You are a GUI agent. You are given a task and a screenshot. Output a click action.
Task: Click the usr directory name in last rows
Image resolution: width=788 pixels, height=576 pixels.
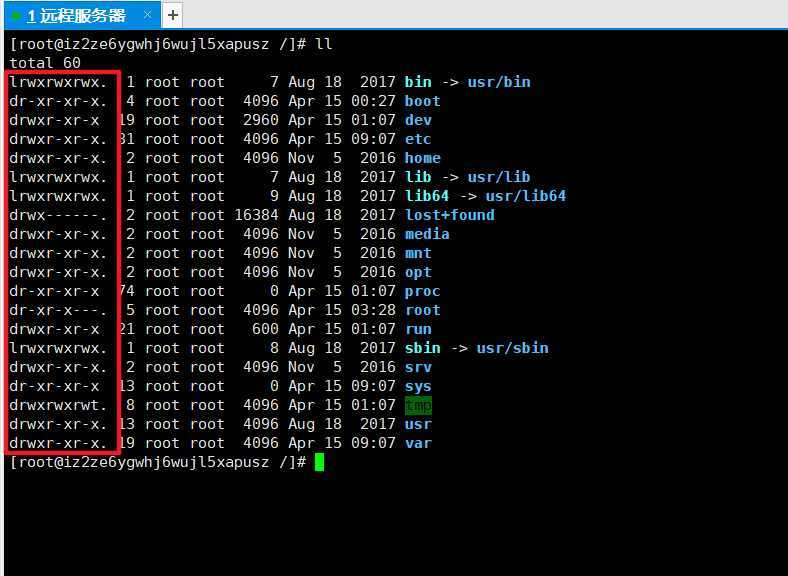pyautogui.click(x=418, y=424)
